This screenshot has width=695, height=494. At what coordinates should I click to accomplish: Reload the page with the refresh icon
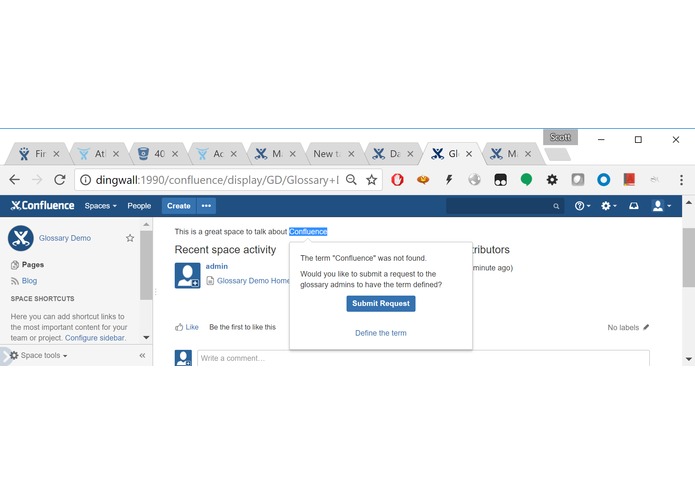pyautogui.click(x=60, y=179)
